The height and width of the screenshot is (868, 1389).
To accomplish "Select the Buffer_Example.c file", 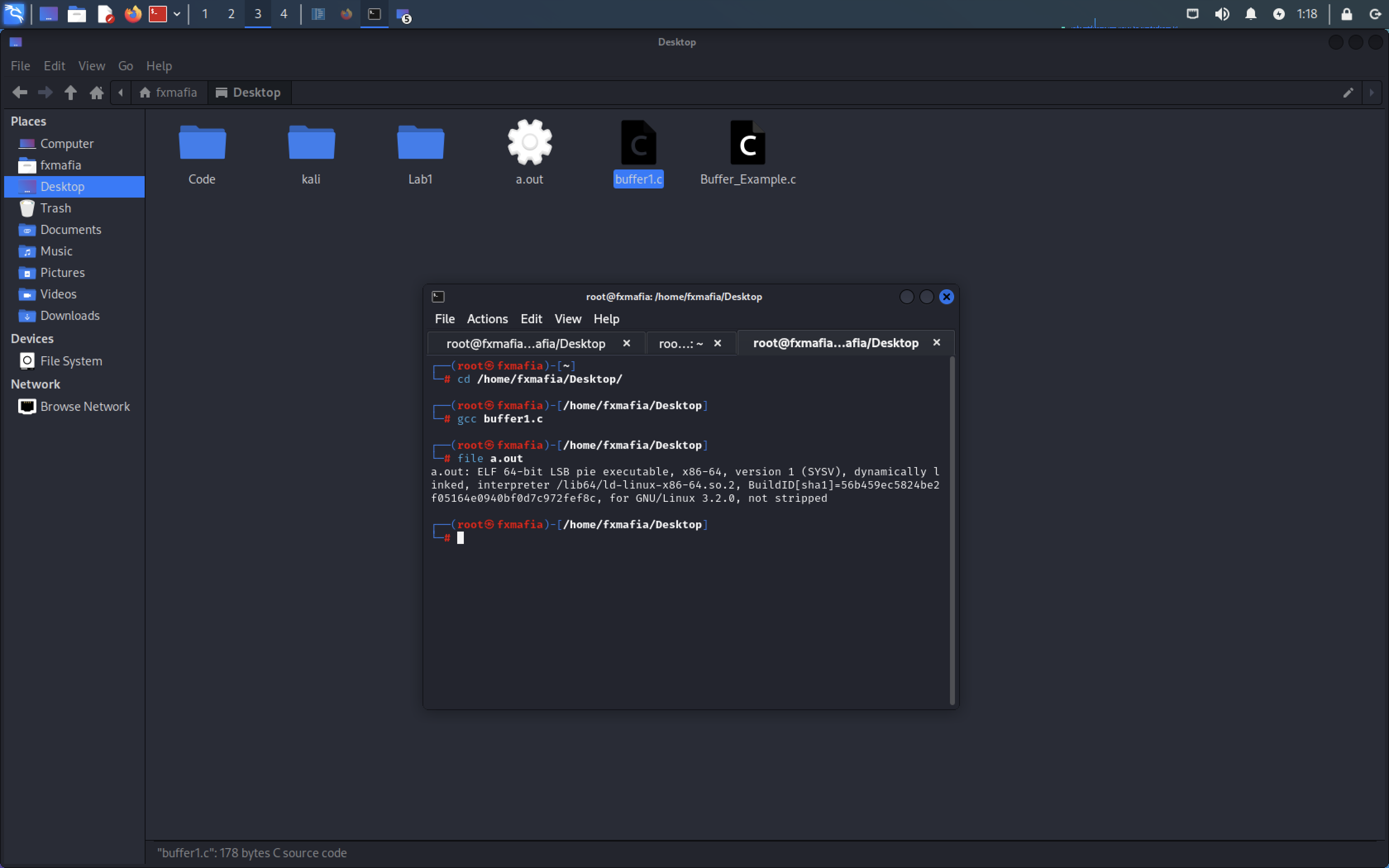I will [x=748, y=153].
